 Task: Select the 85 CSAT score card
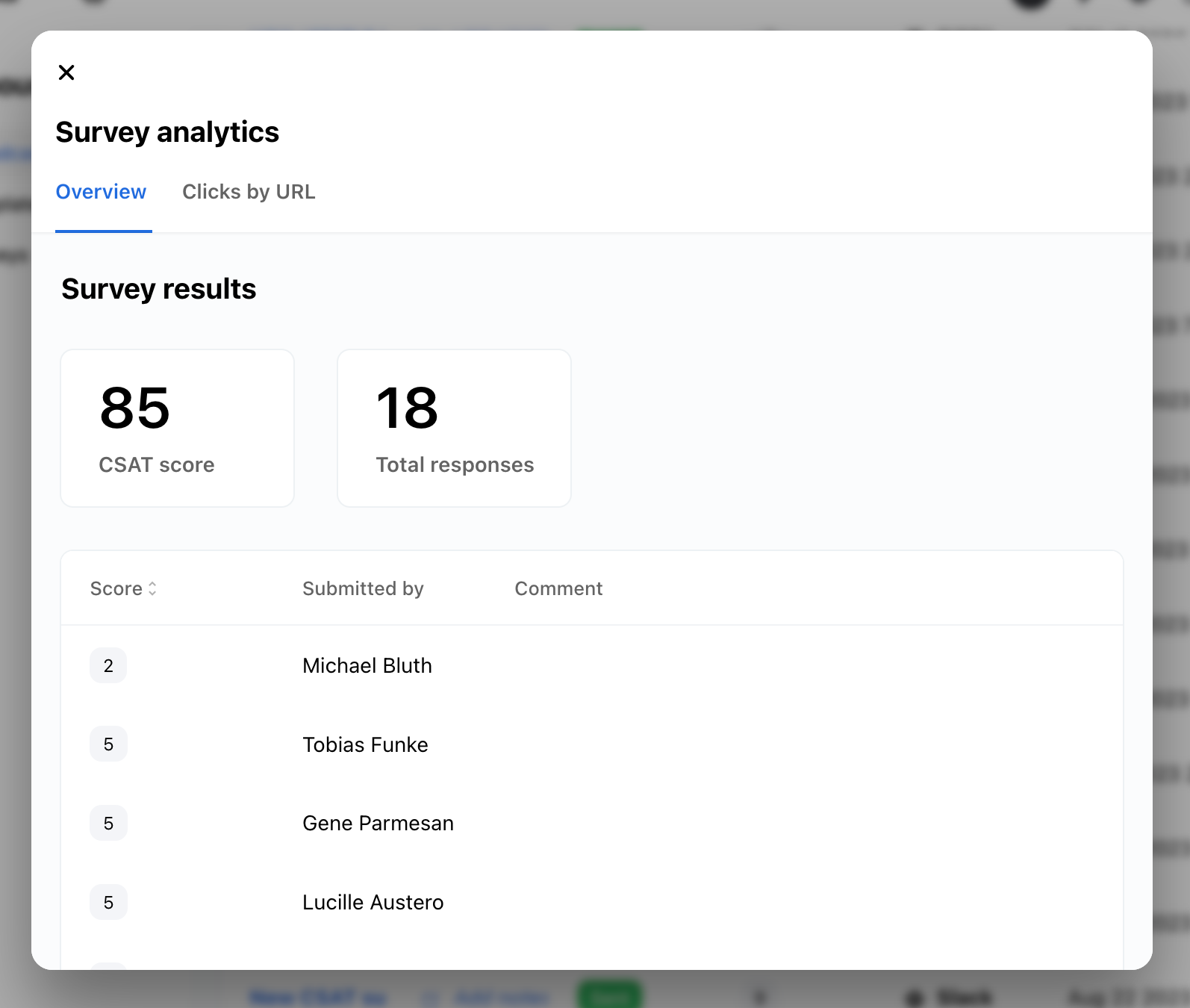pyautogui.click(x=177, y=428)
